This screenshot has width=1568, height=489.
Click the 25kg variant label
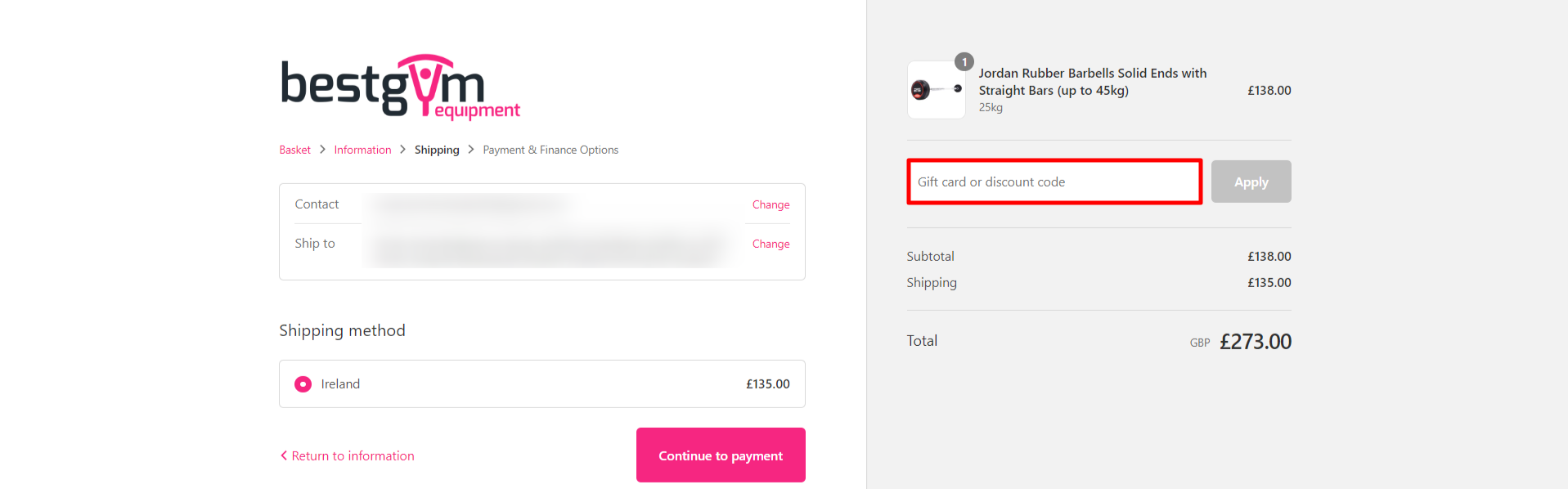(990, 107)
